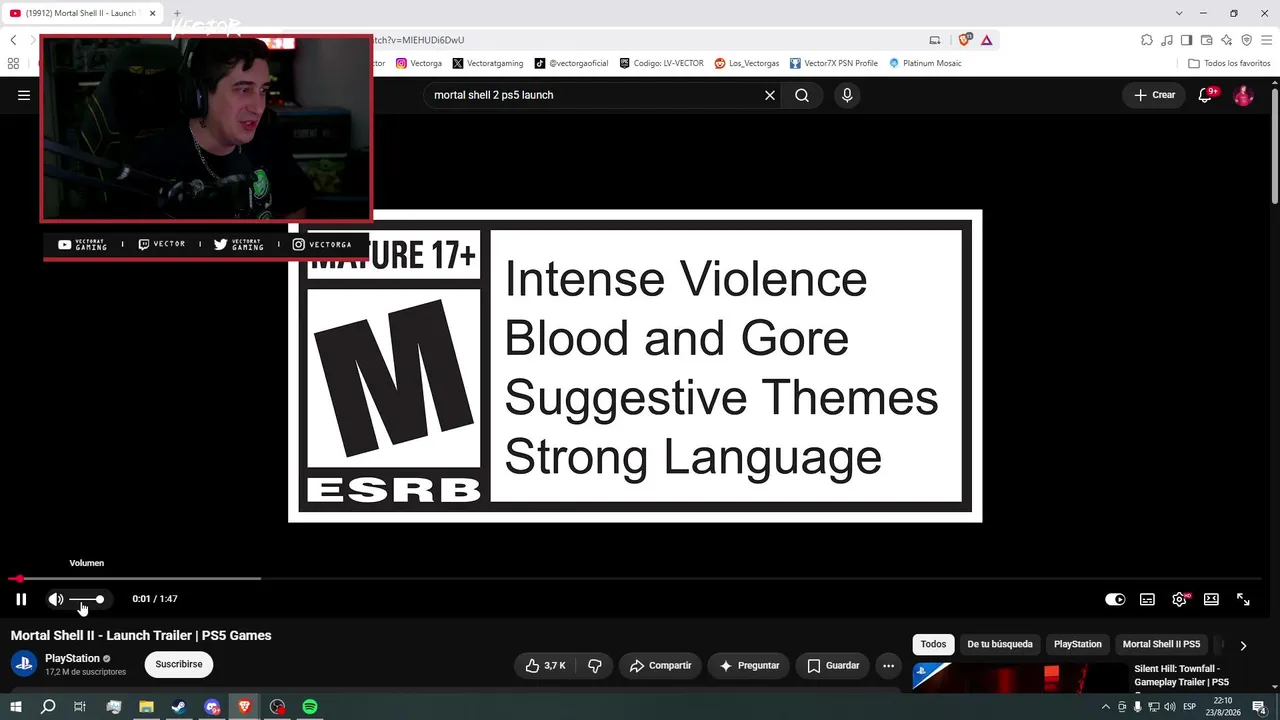
Task: Expand the tab search chevron
Action: pyautogui.click(x=1179, y=13)
